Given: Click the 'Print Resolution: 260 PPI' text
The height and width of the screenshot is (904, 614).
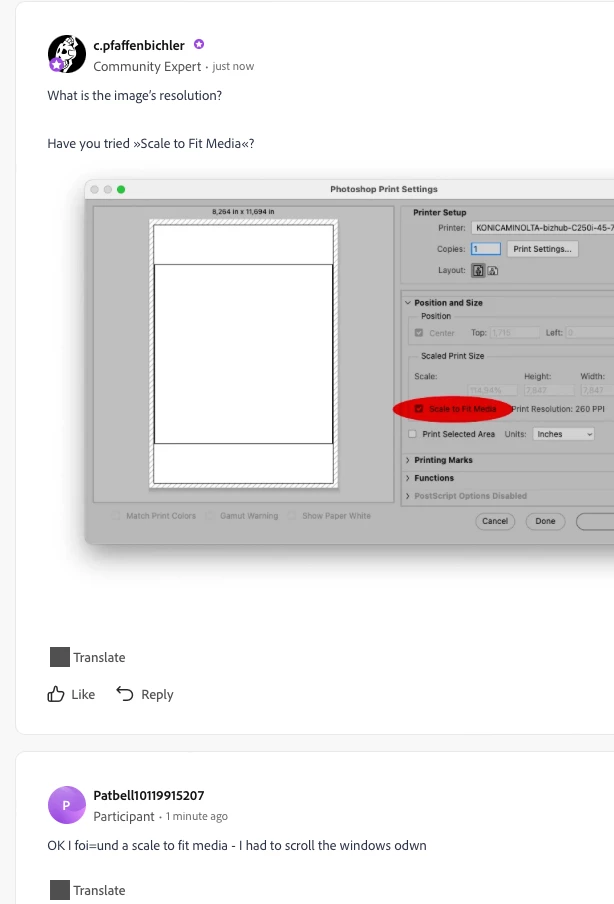Looking at the screenshot, I should click(x=558, y=409).
